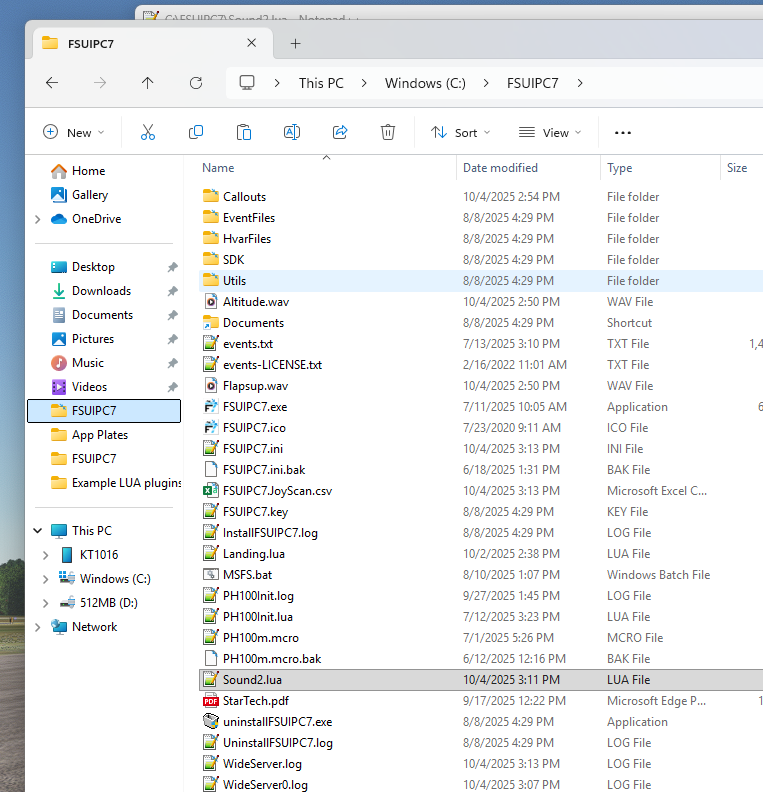Expand the Windows (C:) drive node
Screen dimensions: 763x792
point(45,579)
